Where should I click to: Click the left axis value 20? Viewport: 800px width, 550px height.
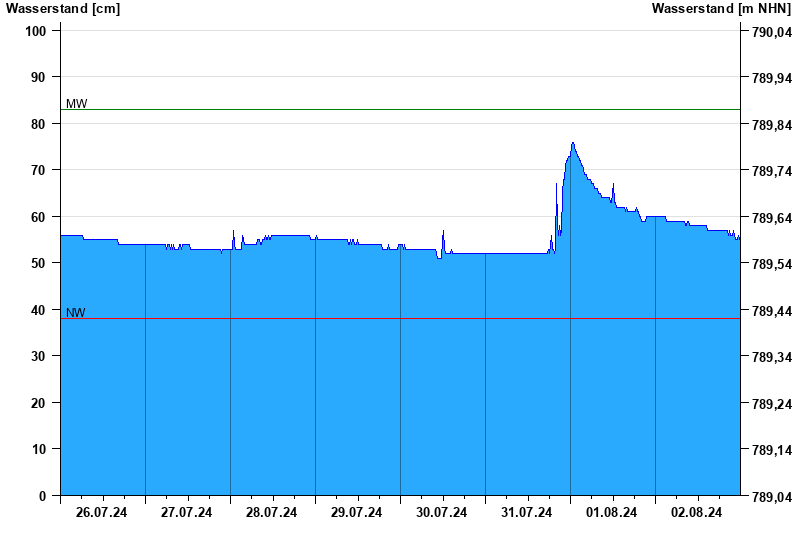[39, 403]
